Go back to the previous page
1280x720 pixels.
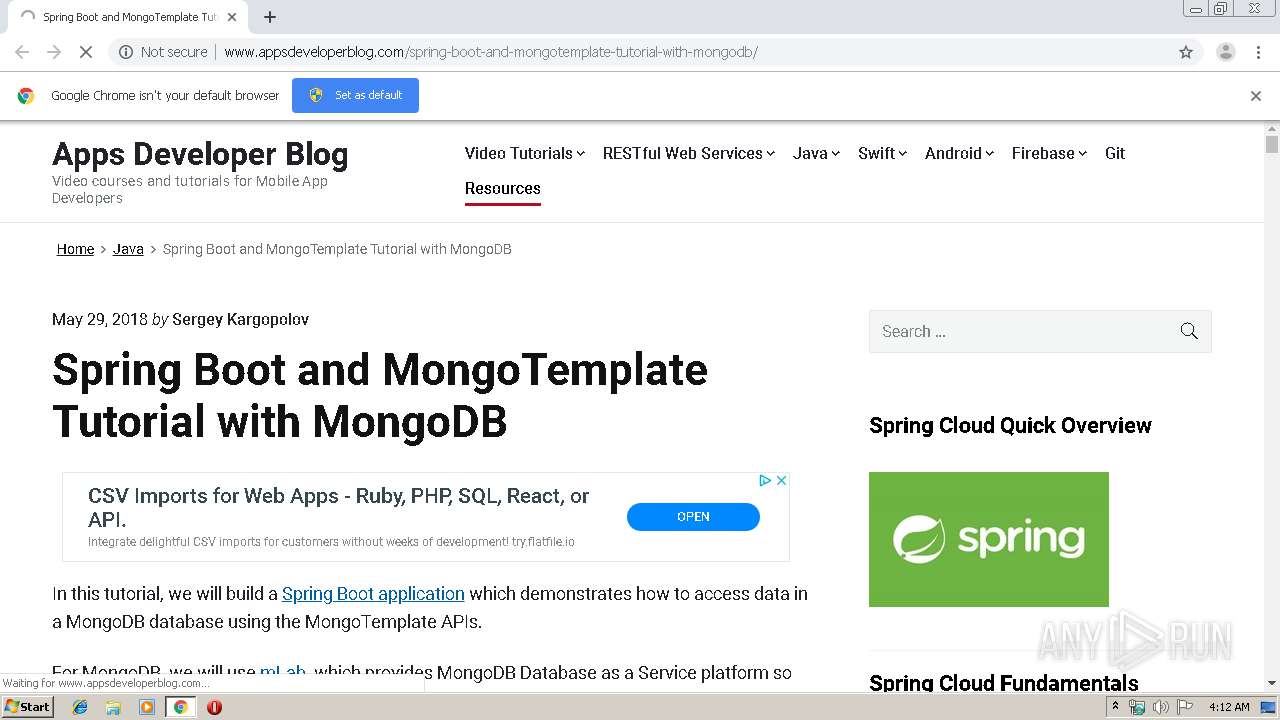[x=22, y=52]
